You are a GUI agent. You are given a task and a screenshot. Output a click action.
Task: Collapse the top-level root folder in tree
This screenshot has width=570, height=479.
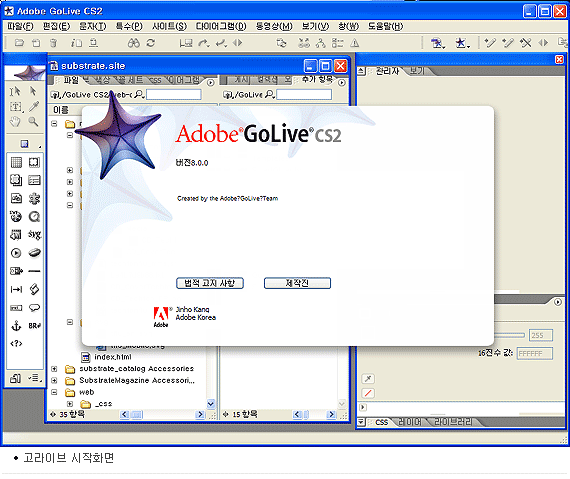pos(54,124)
